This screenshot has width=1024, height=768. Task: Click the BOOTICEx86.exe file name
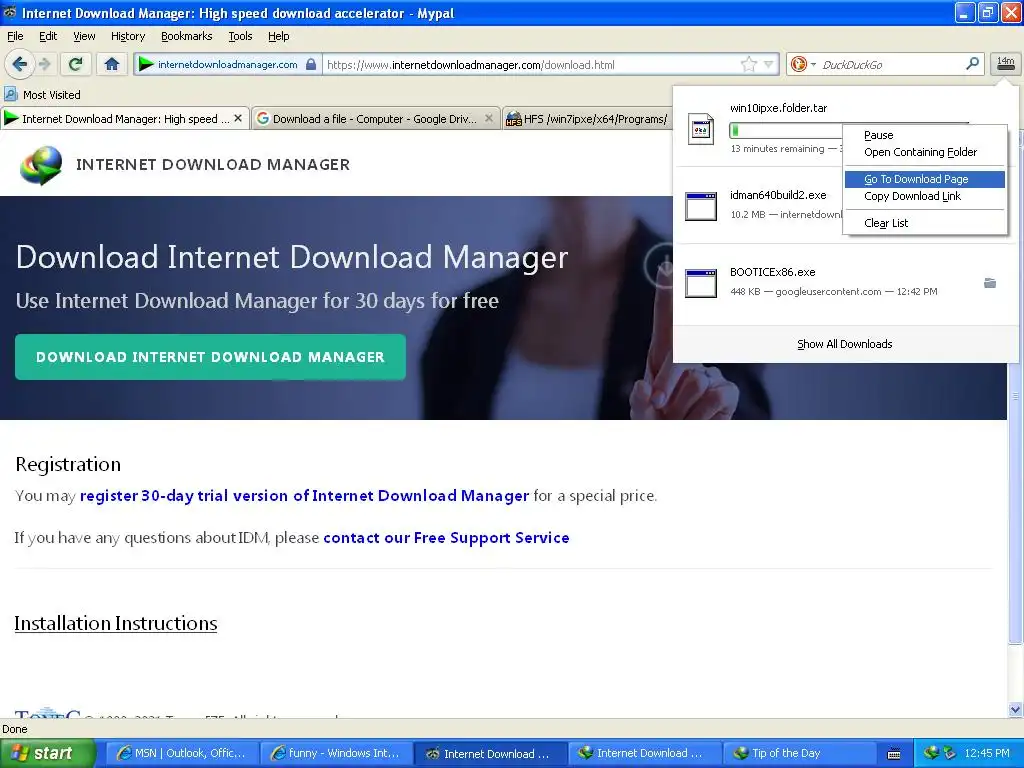pos(773,272)
